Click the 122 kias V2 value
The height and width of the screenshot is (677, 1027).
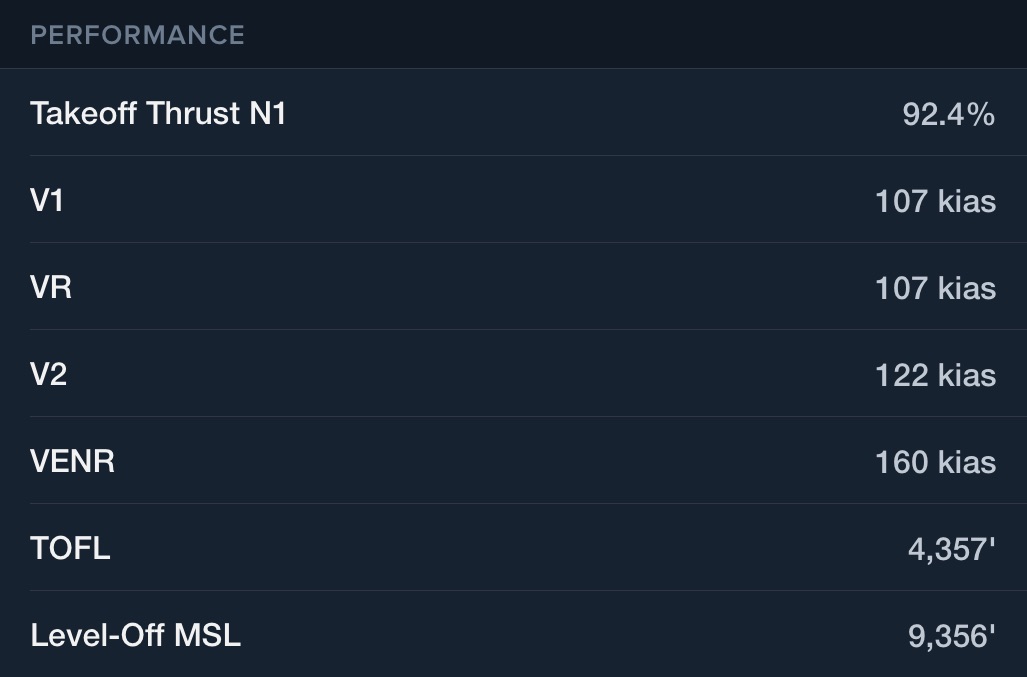(x=935, y=375)
